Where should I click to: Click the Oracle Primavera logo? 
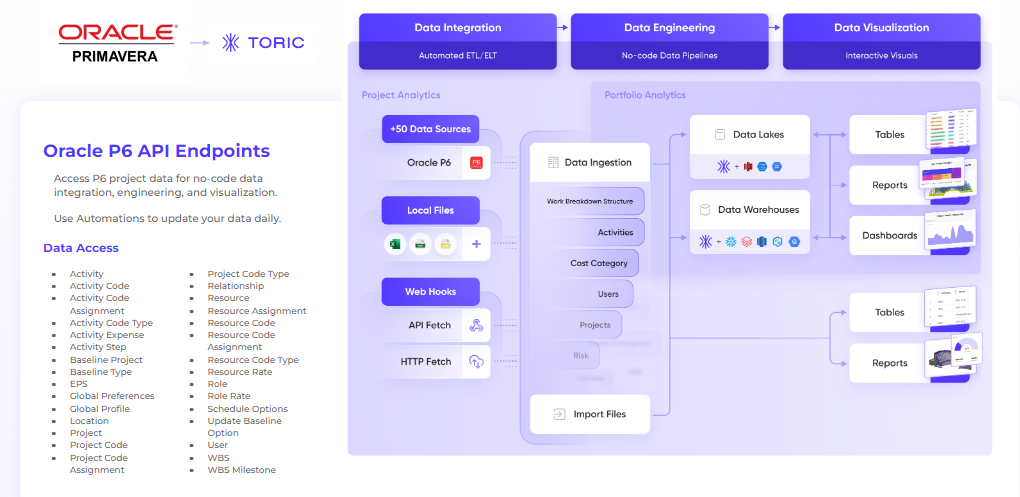118,44
